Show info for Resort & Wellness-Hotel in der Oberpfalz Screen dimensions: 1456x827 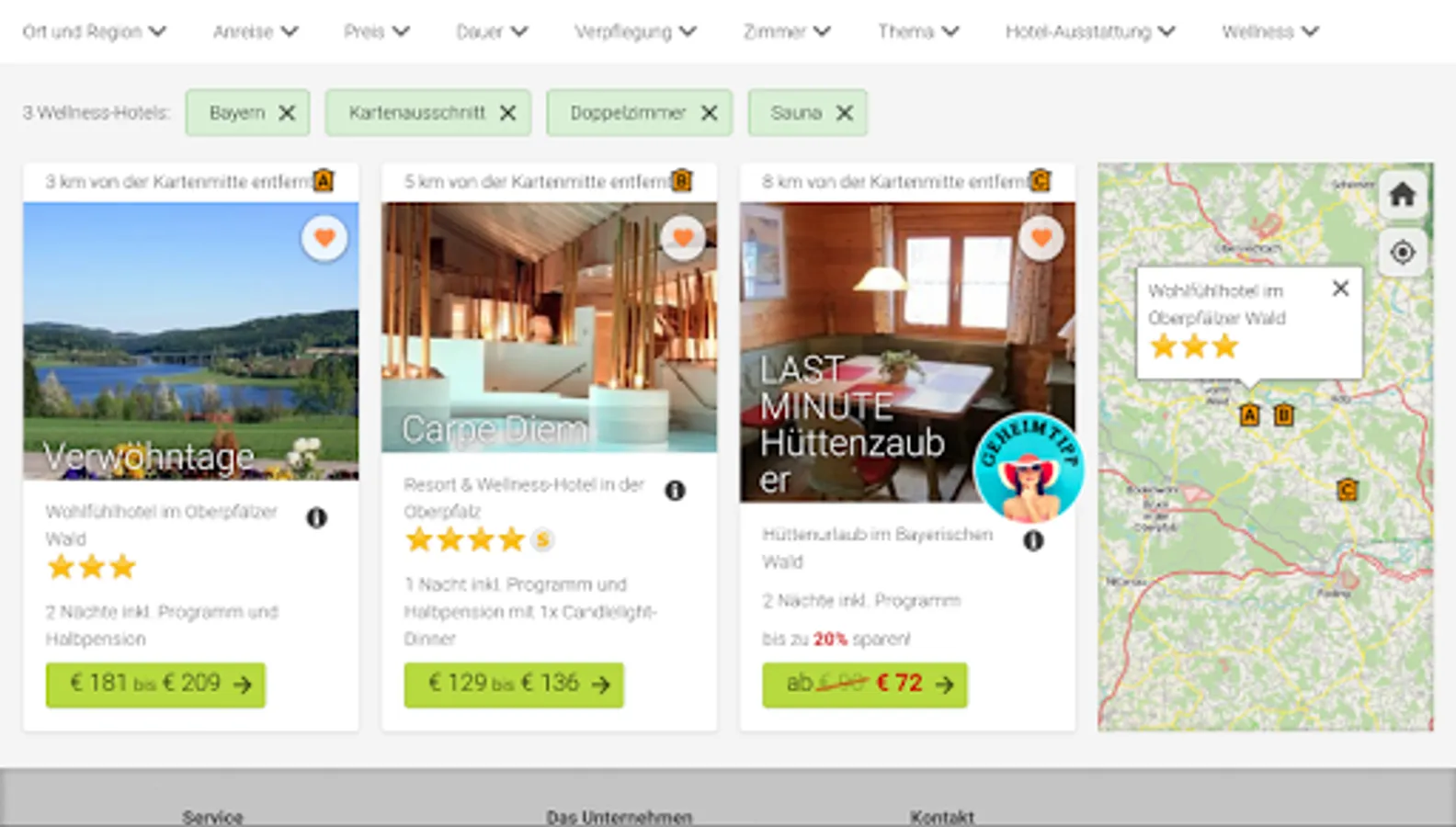pyautogui.click(x=675, y=491)
